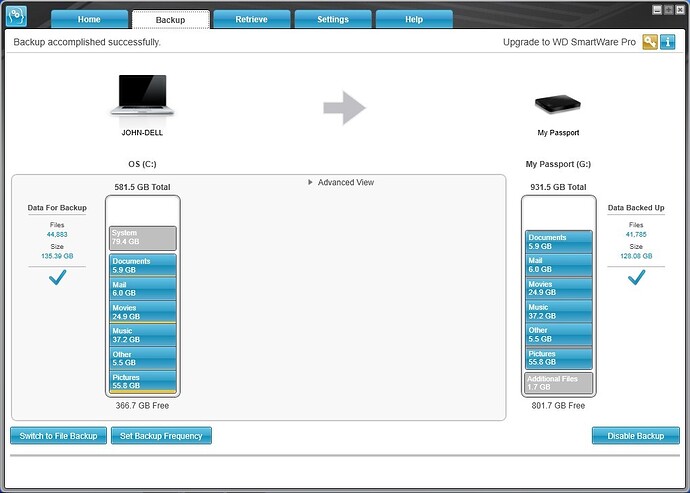Go to the Help tab
This screenshot has width=690, height=493.
point(414,19)
